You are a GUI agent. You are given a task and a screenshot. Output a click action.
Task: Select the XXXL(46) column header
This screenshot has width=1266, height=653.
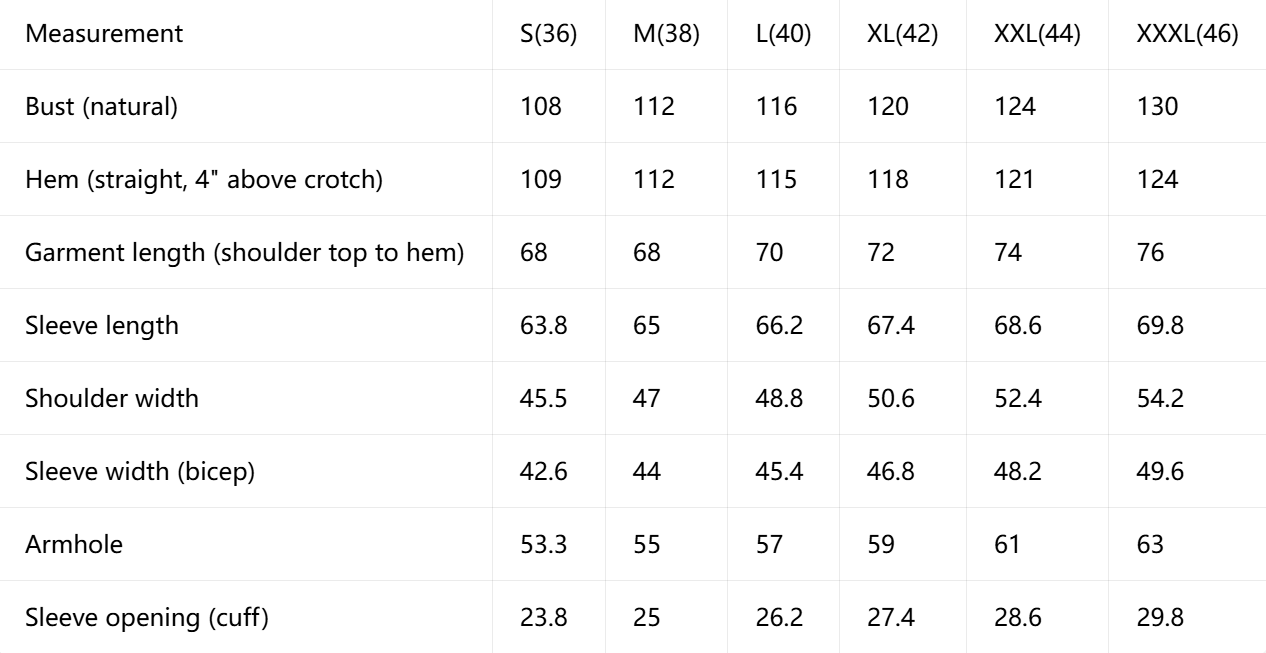click(x=1187, y=34)
